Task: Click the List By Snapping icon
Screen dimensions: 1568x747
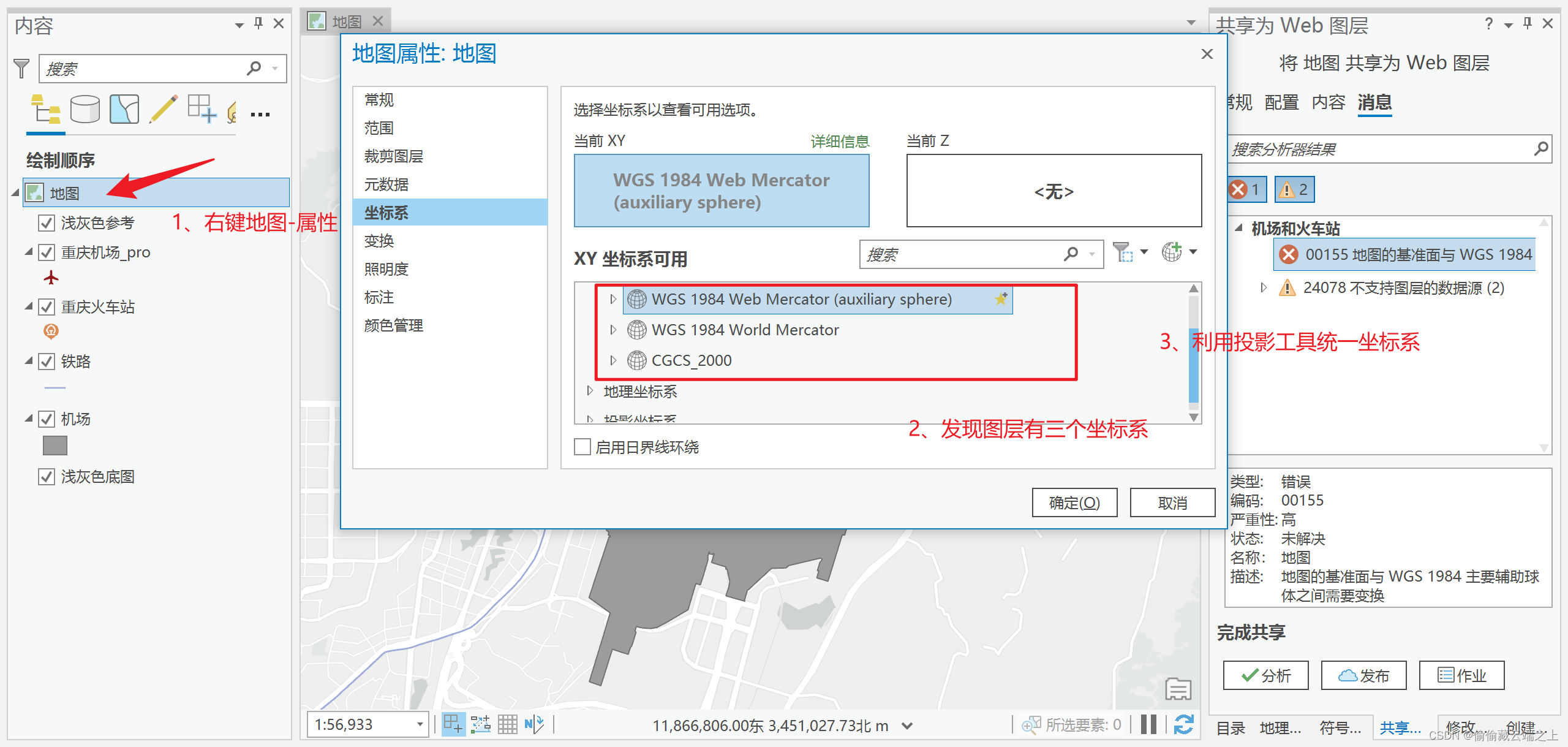Action: pyautogui.click(x=202, y=110)
